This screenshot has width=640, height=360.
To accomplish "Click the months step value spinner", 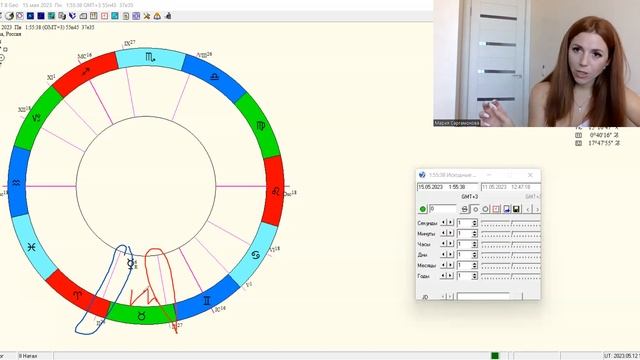I will click(467, 265).
